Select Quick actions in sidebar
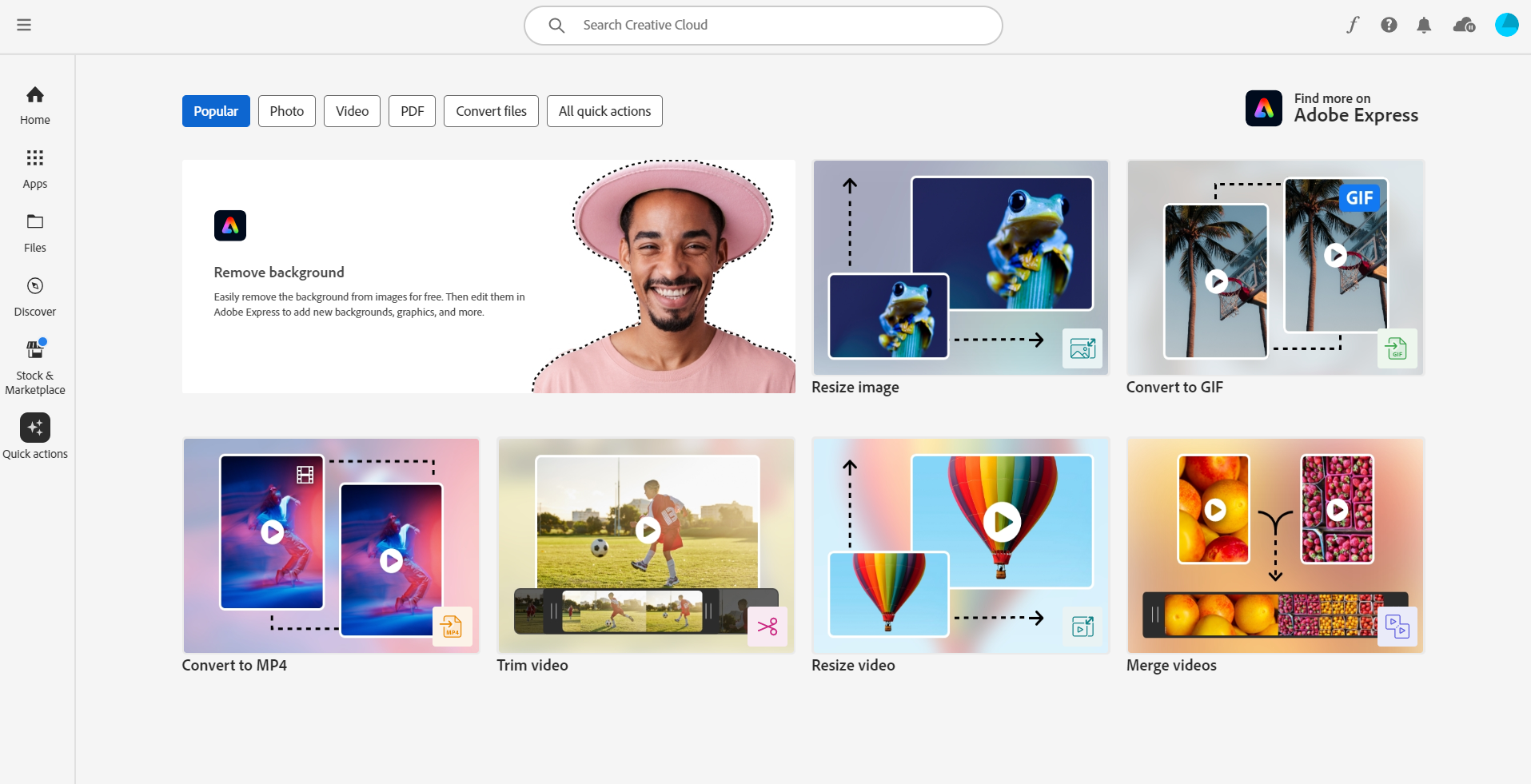1531x784 pixels. click(35, 436)
